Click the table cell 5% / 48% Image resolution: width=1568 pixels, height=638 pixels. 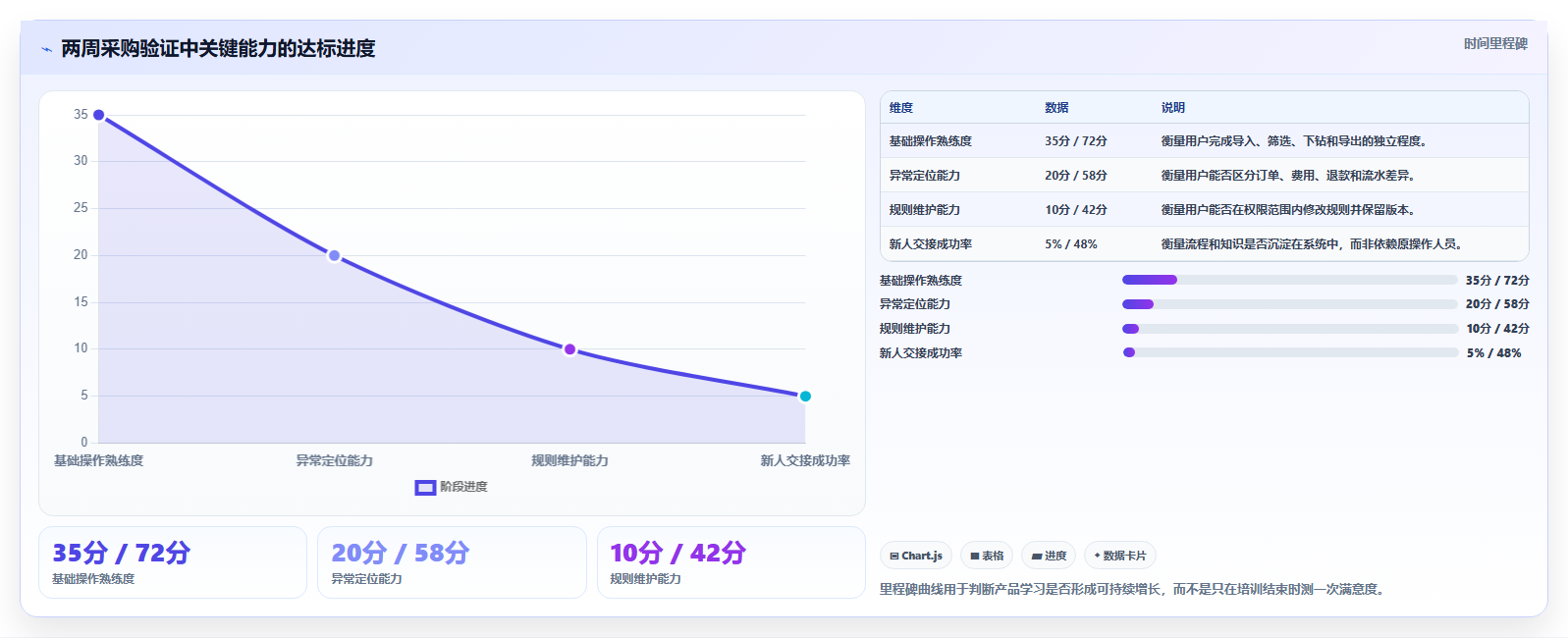click(1071, 244)
